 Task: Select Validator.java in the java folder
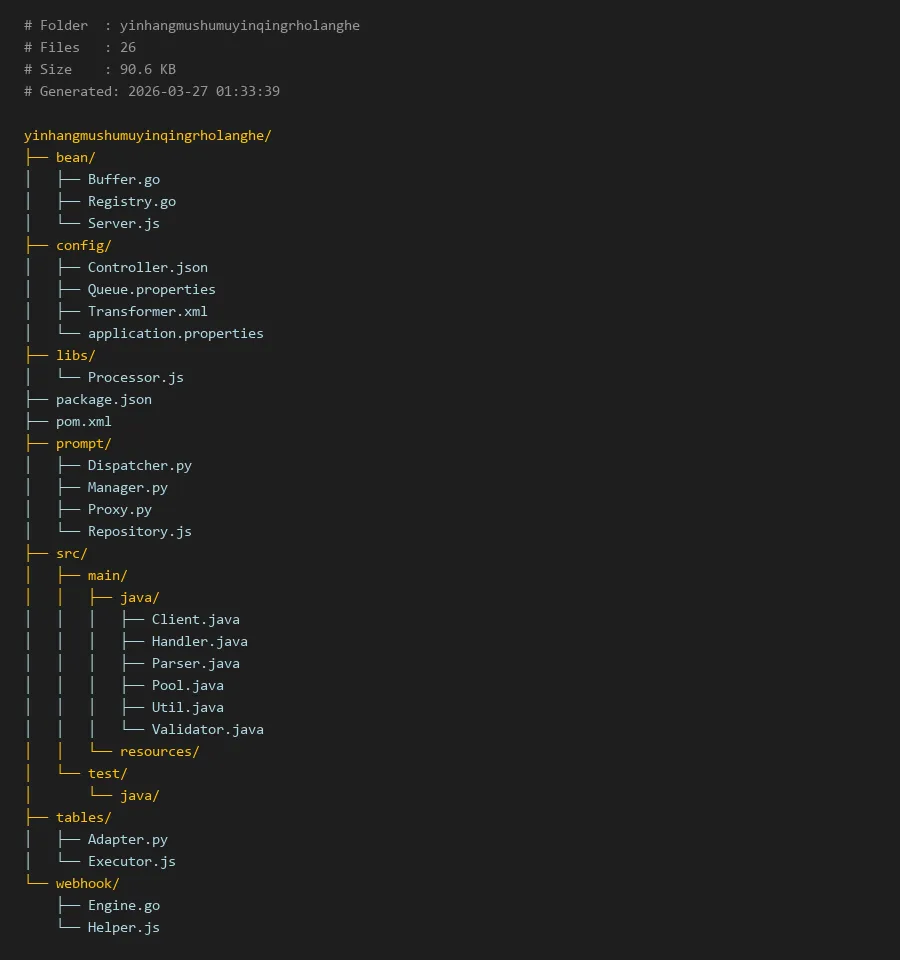pyautogui.click(x=207, y=729)
